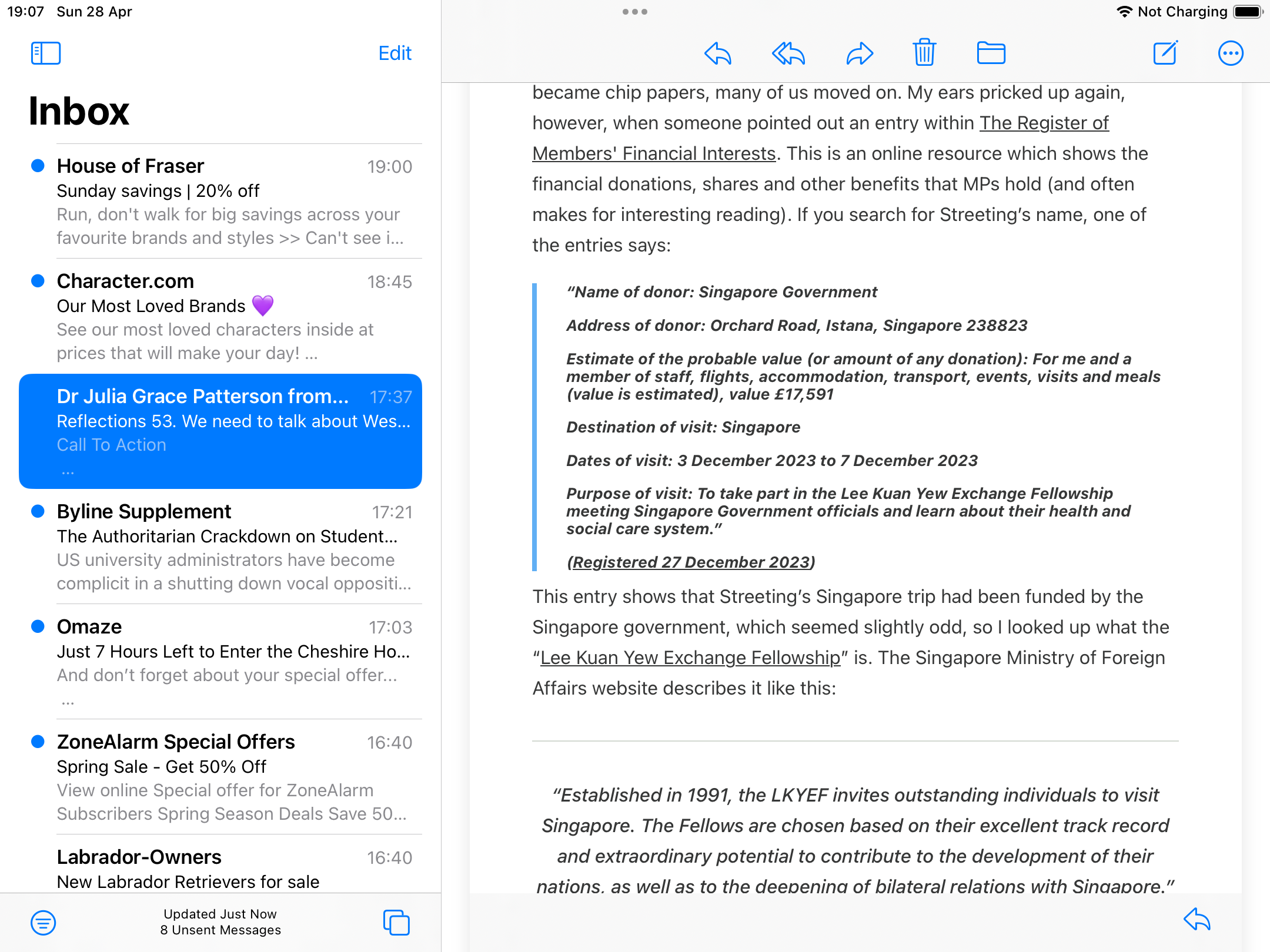Tap "New Labrador Retrievers for sale" subject

click(188, 882)
